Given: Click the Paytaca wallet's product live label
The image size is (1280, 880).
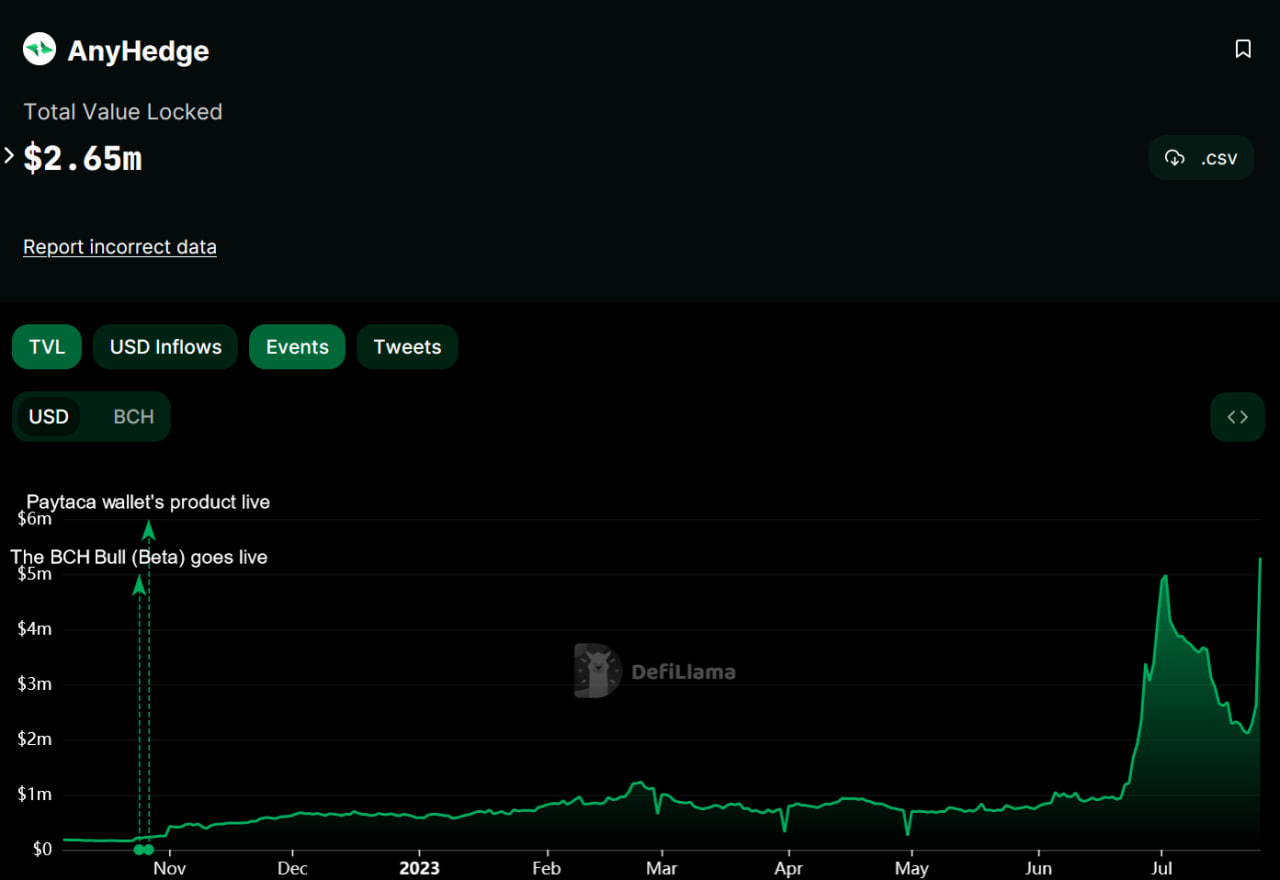Looking at the screenshot, I should pos(148,502).
